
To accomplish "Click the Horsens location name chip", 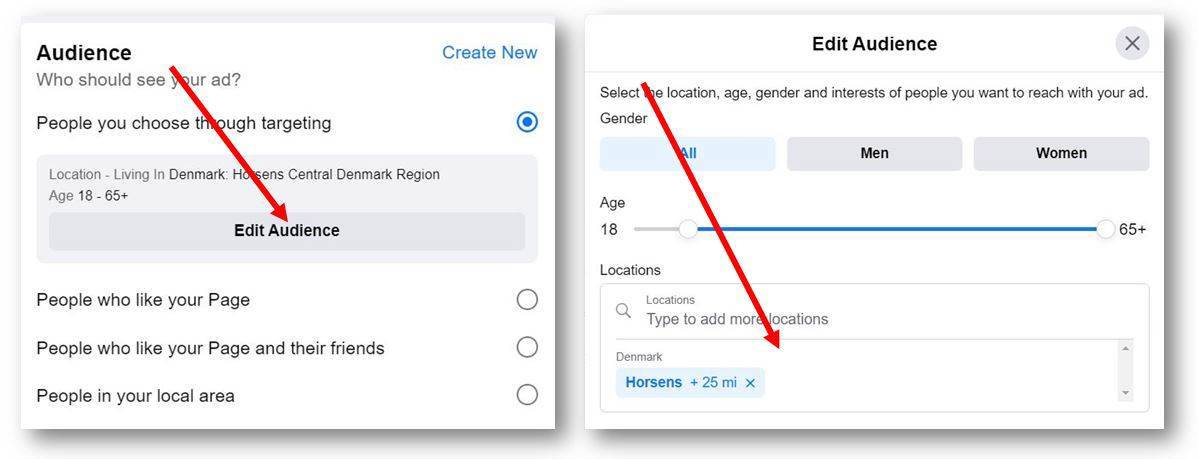I will [x=653, y=383].
